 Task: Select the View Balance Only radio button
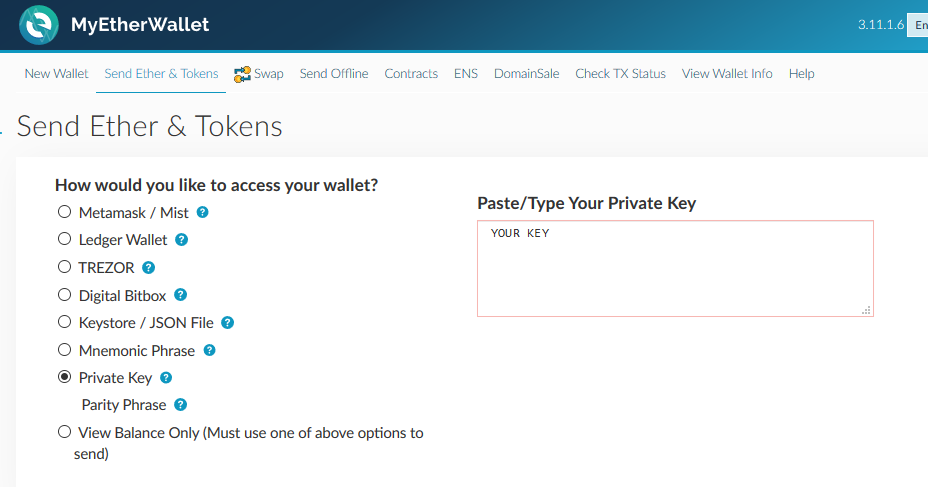coord(65,432)
